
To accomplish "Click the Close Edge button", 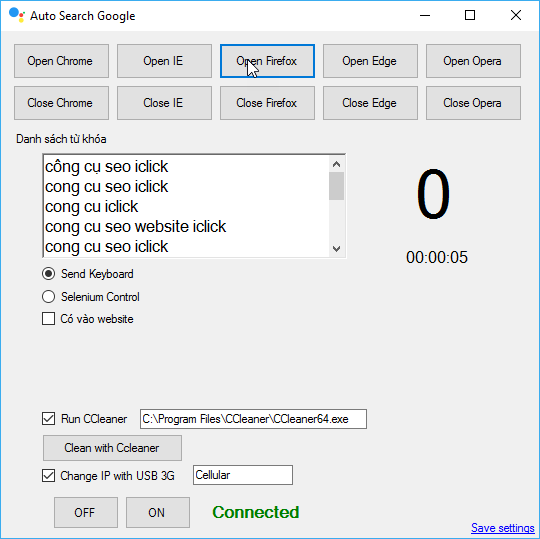I will tap(370, 103).
